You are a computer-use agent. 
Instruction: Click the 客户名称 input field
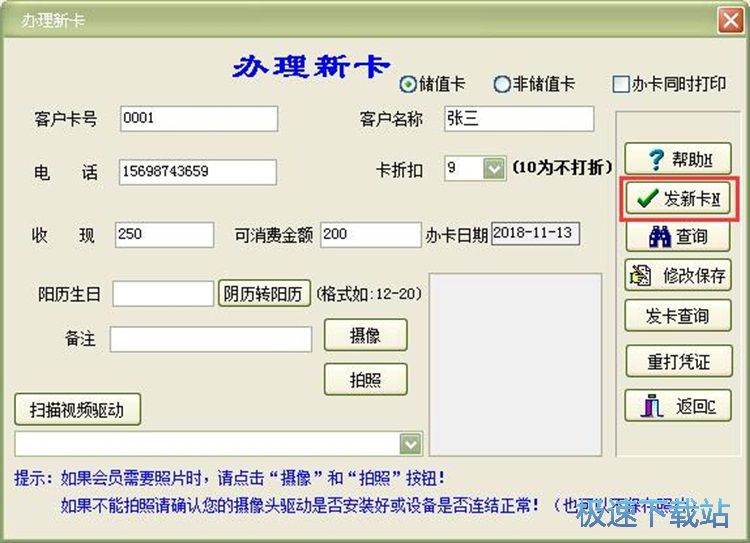click(x=519, y=119)
